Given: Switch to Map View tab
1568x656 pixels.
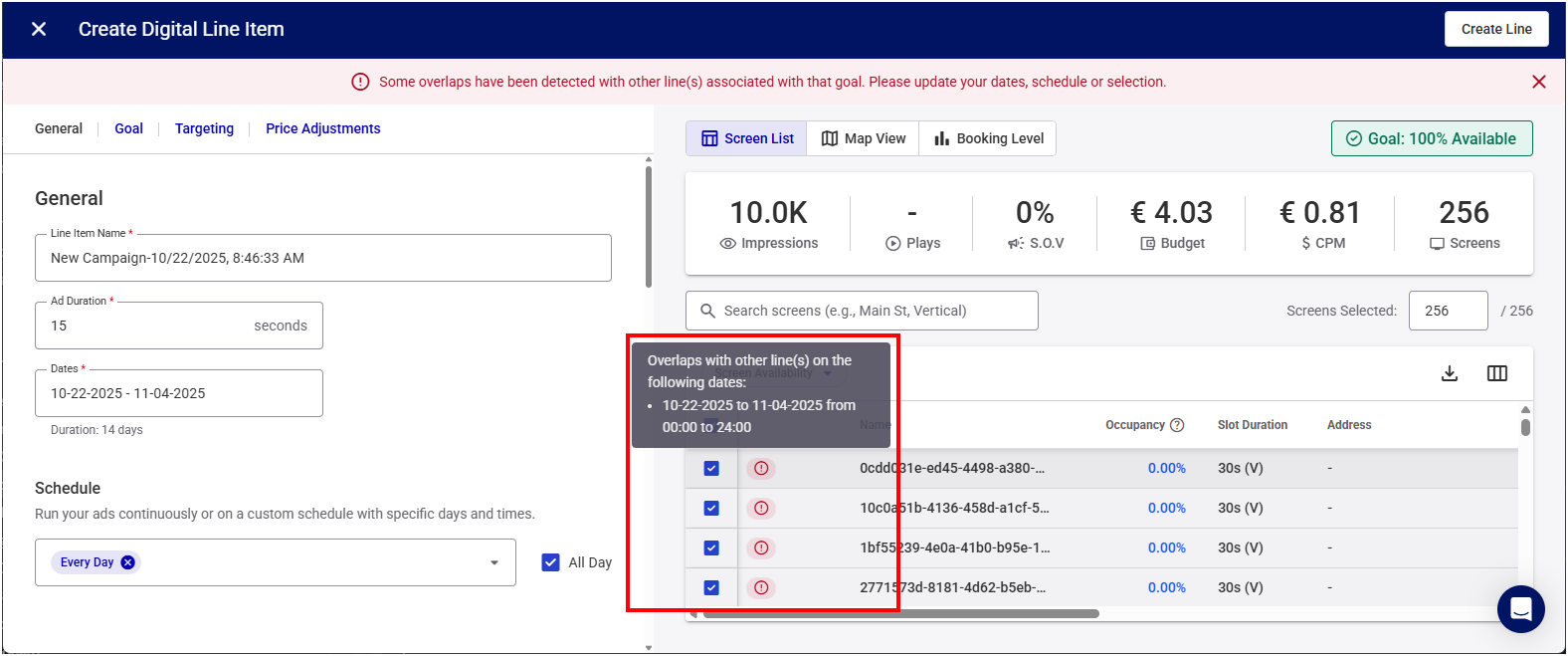Looking at the screenshot, I should pos(863,138).
